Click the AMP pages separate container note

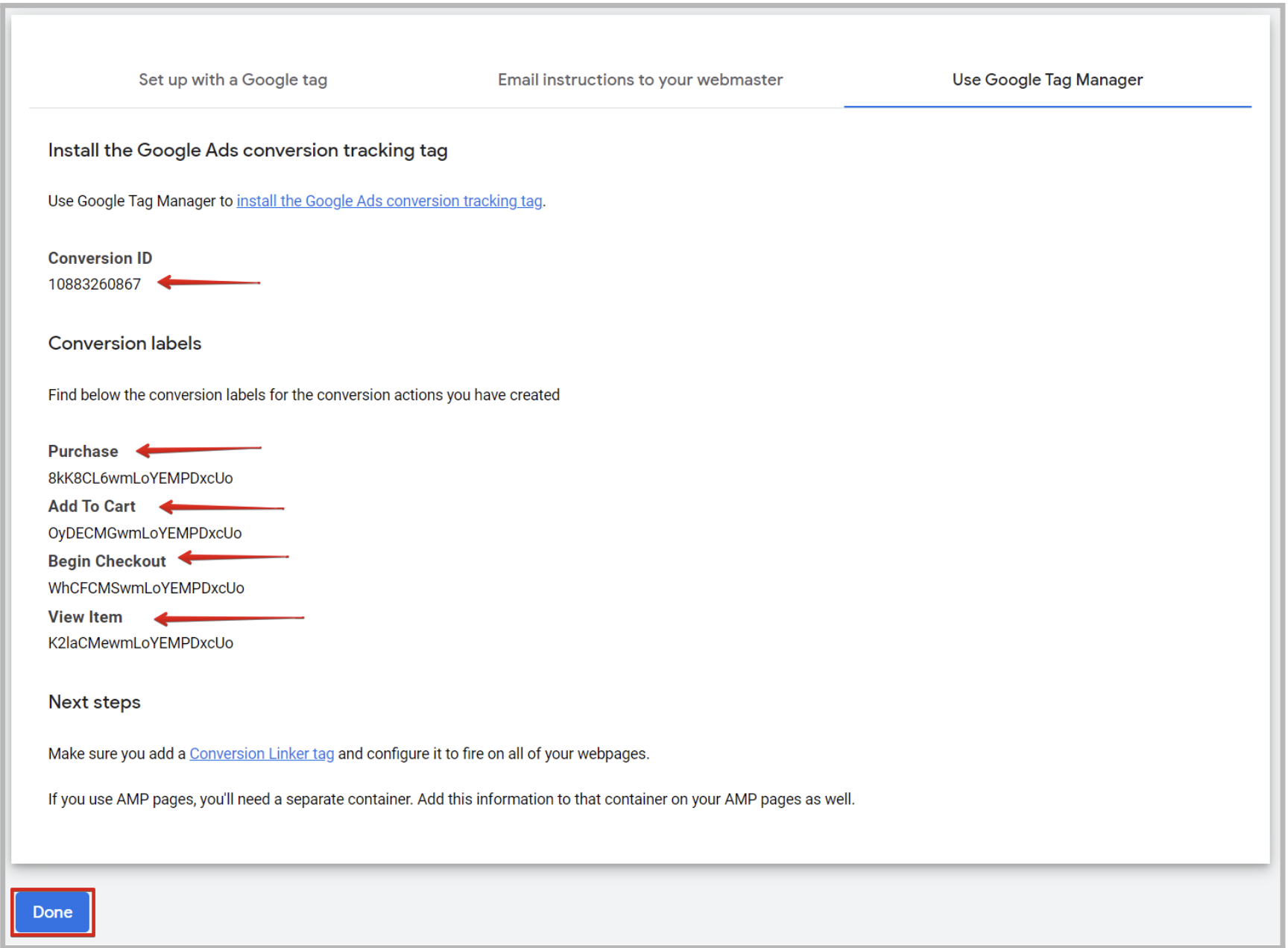tap(452, 799)
